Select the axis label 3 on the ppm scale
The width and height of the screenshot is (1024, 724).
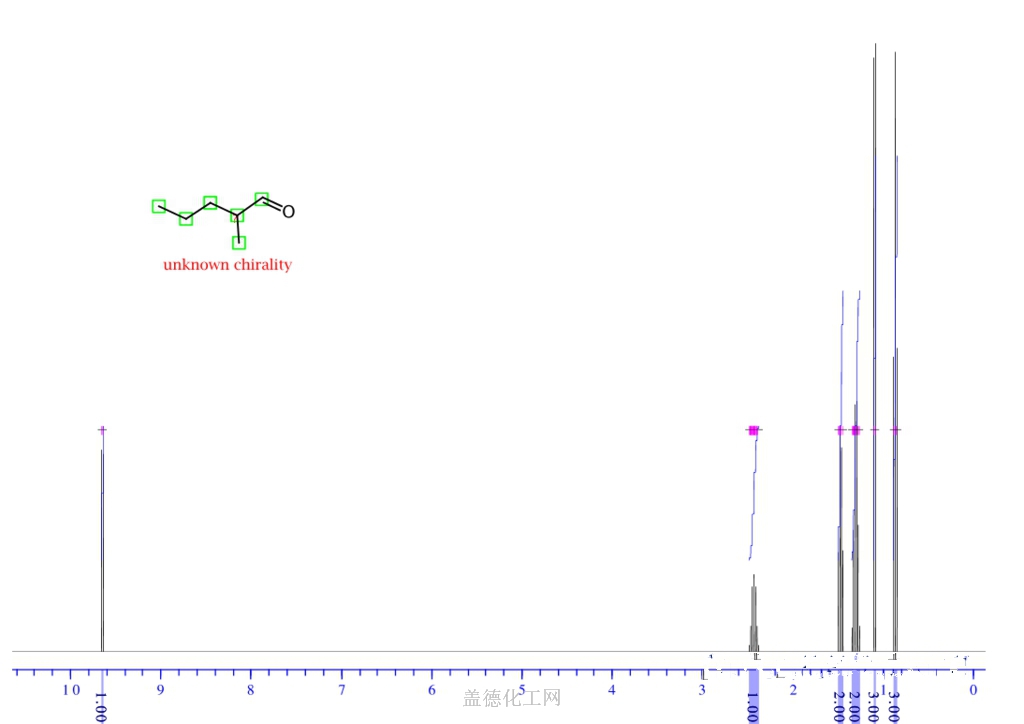(702, 690)
